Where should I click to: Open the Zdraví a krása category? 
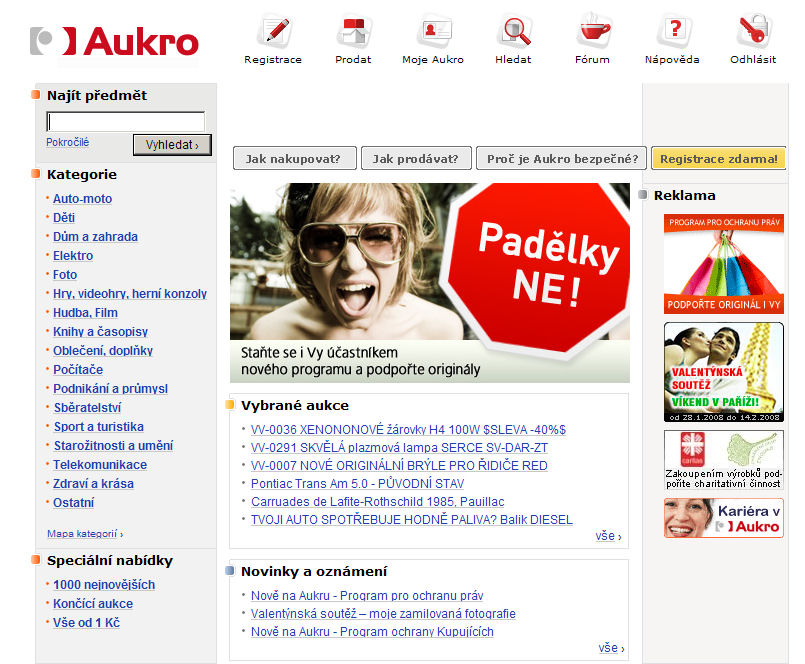click(93, 484)
